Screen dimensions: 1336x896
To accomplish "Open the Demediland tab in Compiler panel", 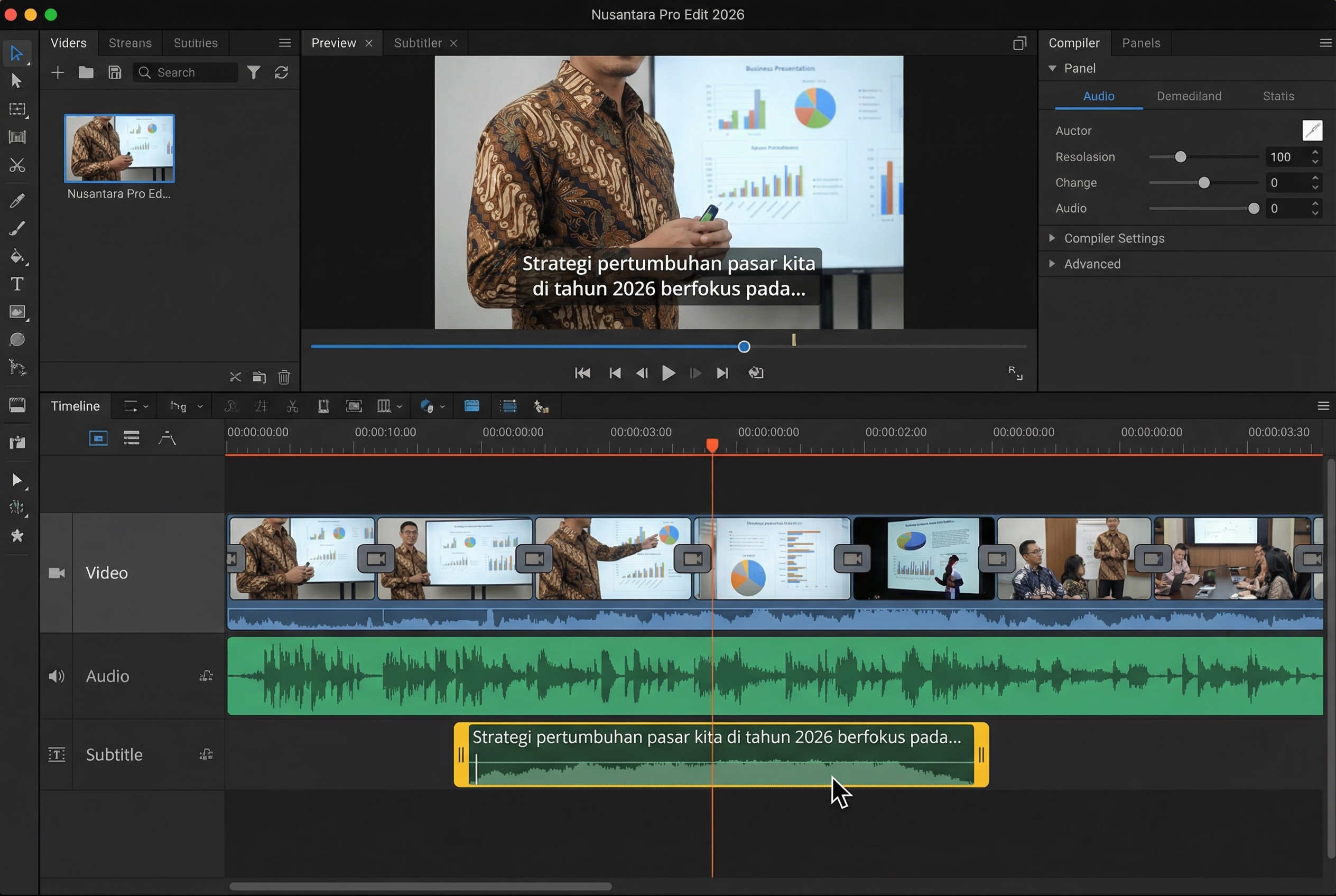I will click(x=1189, y=96).
